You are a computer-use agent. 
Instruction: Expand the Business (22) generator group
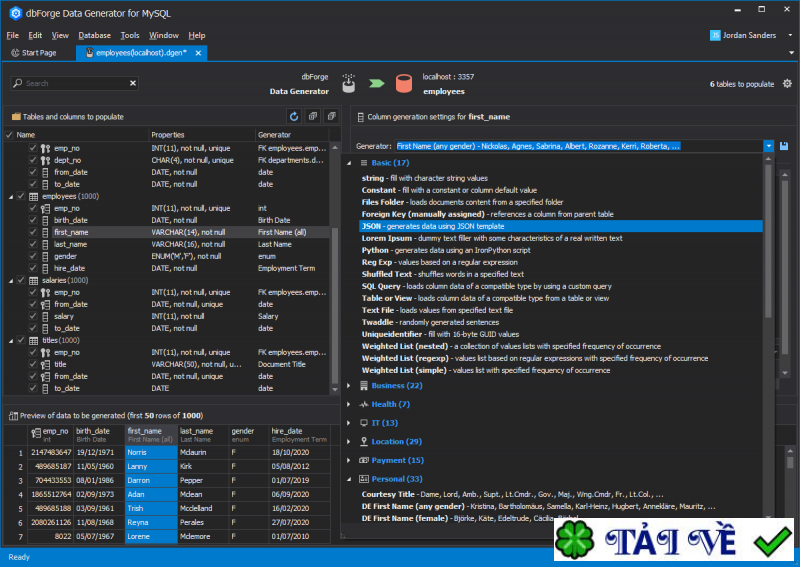coord(349,385)
